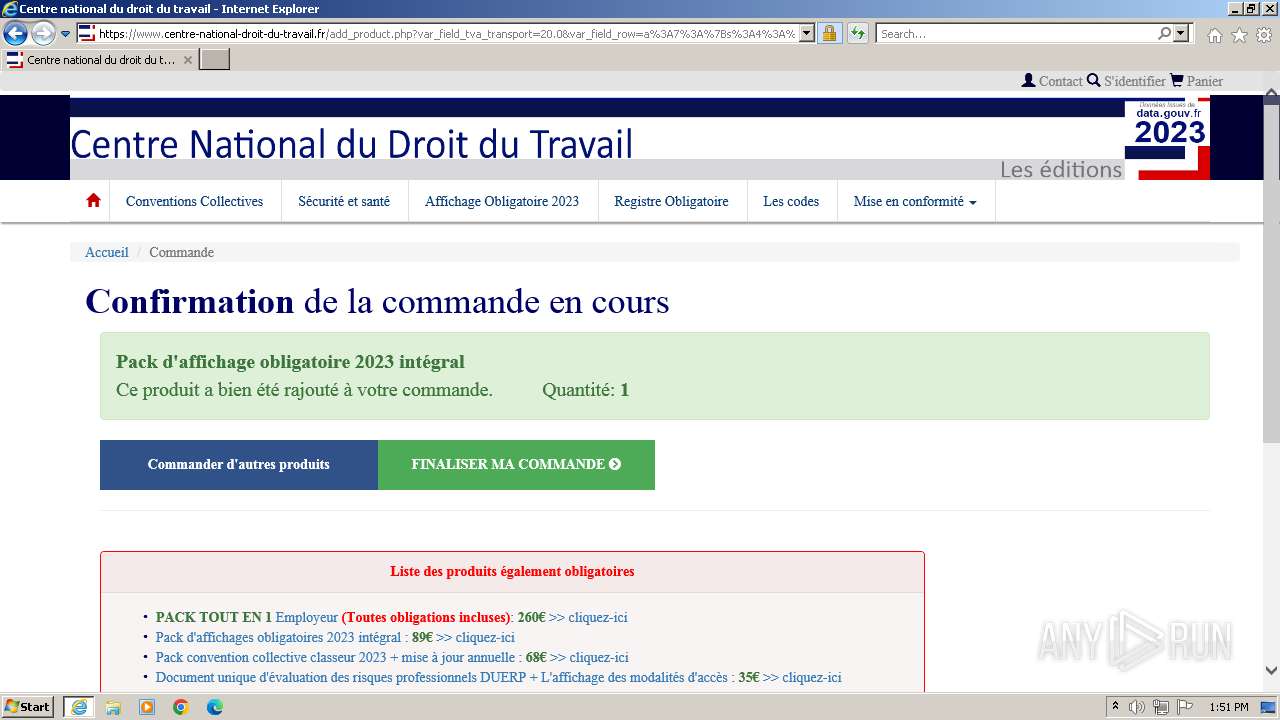Click Commander d'autres produits button

(x=239, y=465)
